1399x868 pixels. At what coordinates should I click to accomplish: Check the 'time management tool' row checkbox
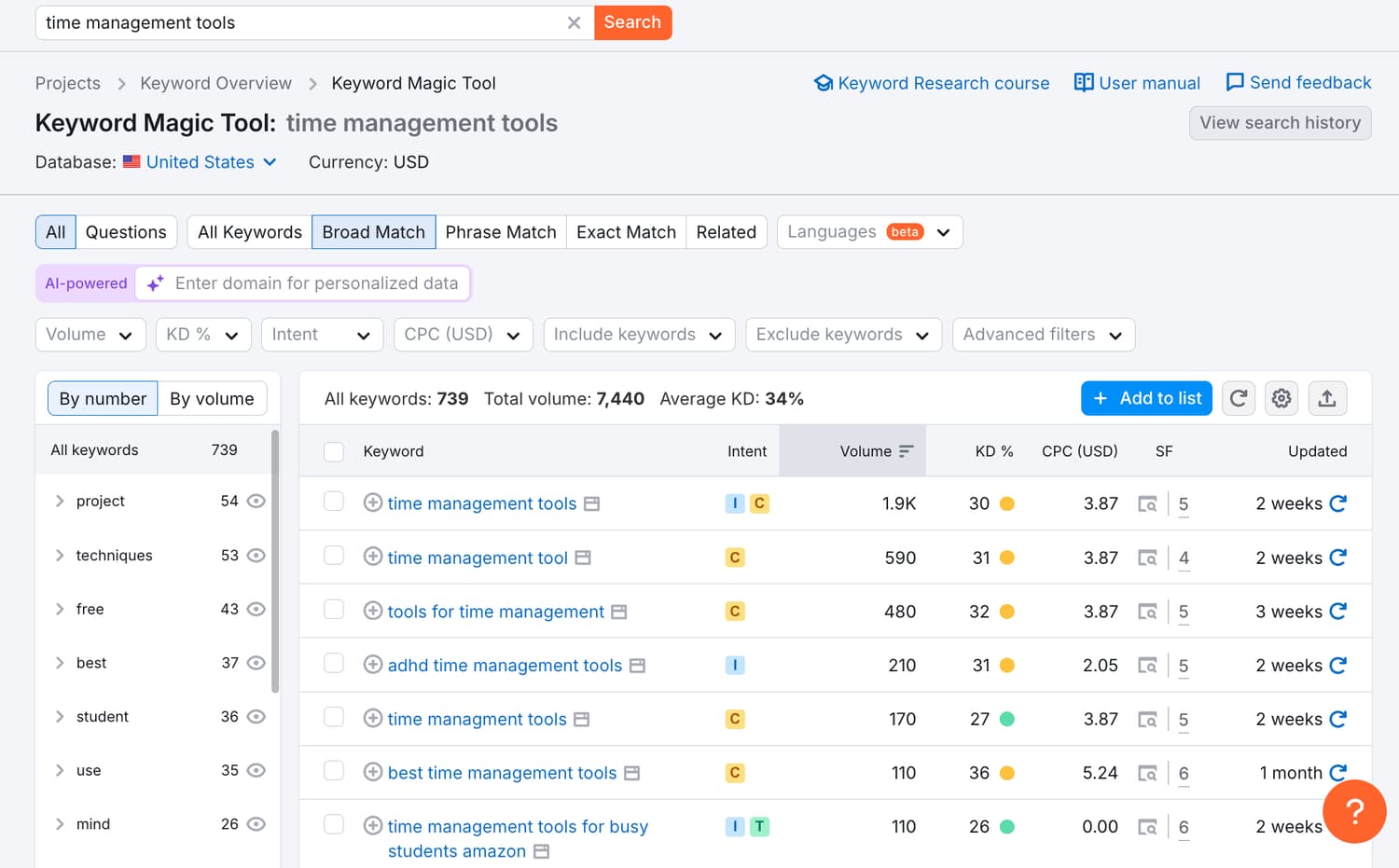coord(334,556)
